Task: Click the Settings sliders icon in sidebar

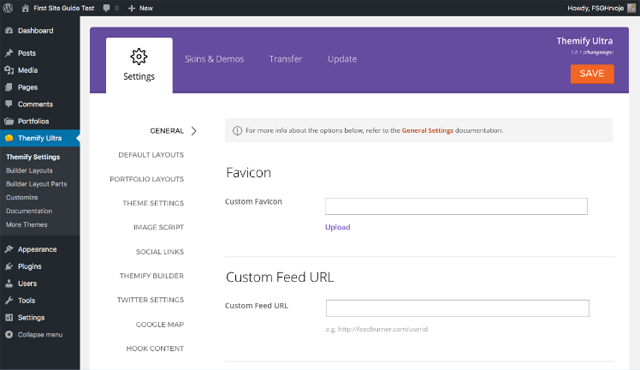Action: 9,317
